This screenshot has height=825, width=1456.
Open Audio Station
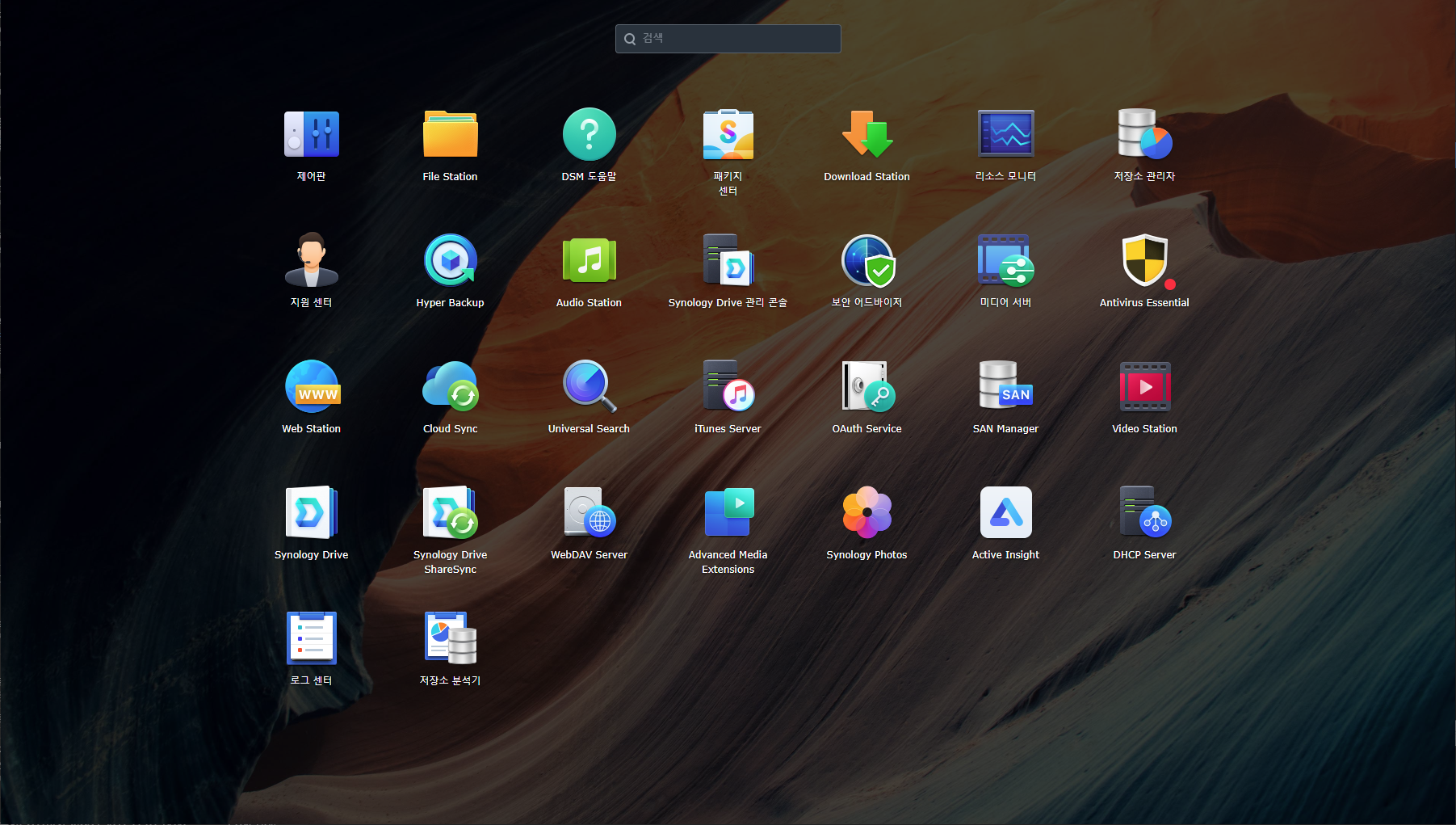[590, 260]
